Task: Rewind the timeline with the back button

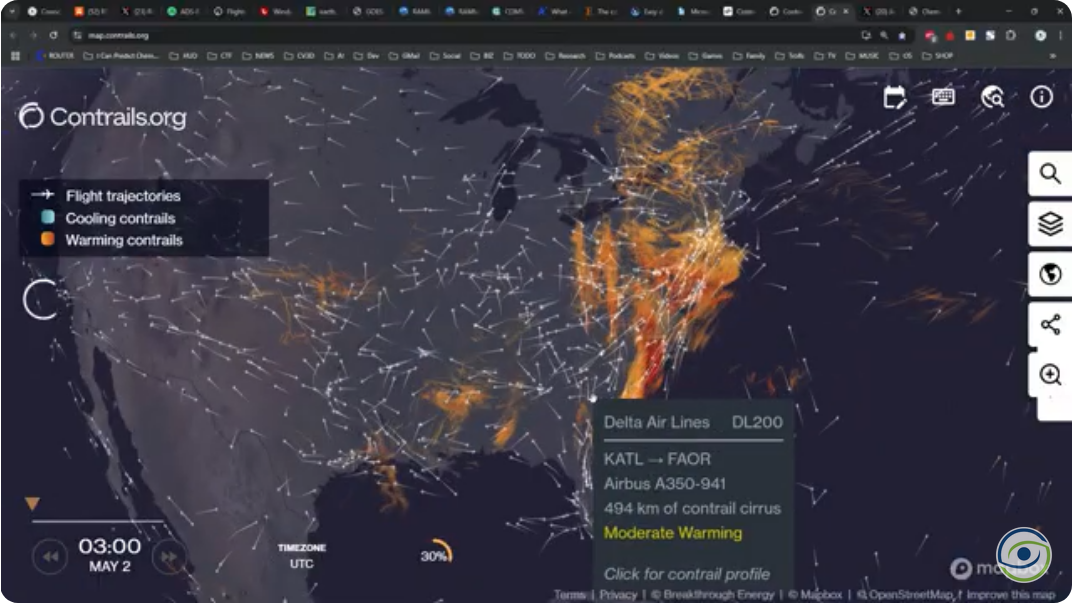Action: pyautogui.click(x=50, y=557)
